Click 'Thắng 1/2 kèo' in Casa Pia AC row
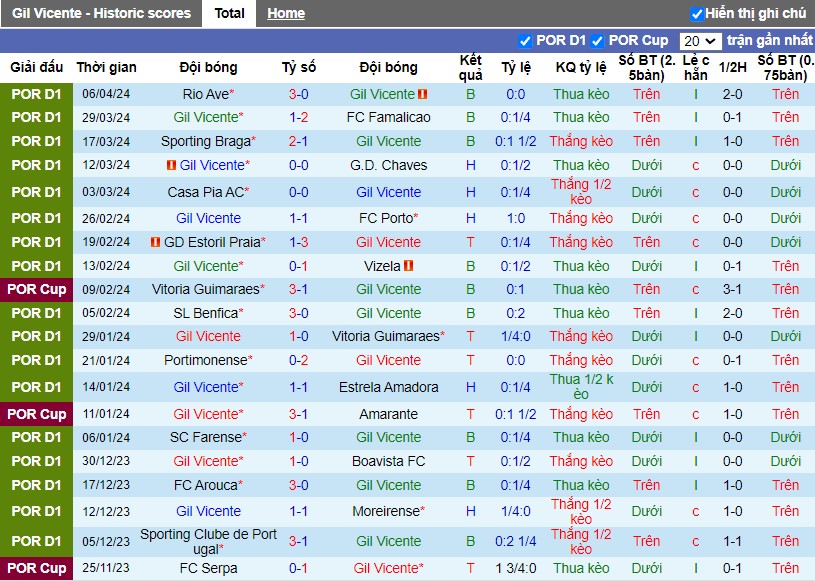Viewport: 815px width, 581px height. 581,192
